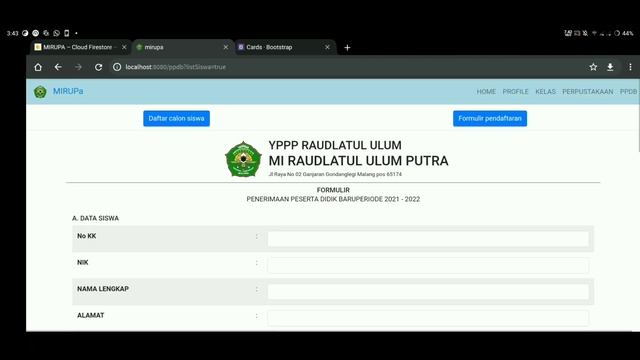Image resolution: width=640 pixels, height=360 pixels.
Task: Click the browser home icon
Action: [38, 67]
